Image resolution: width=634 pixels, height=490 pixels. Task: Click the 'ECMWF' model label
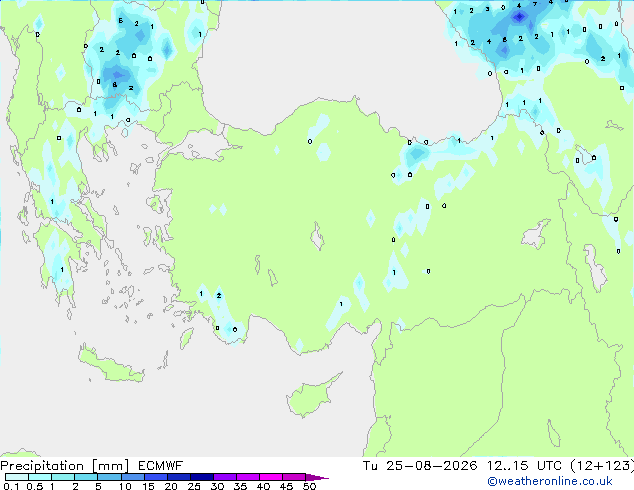[x=161, y=466]
